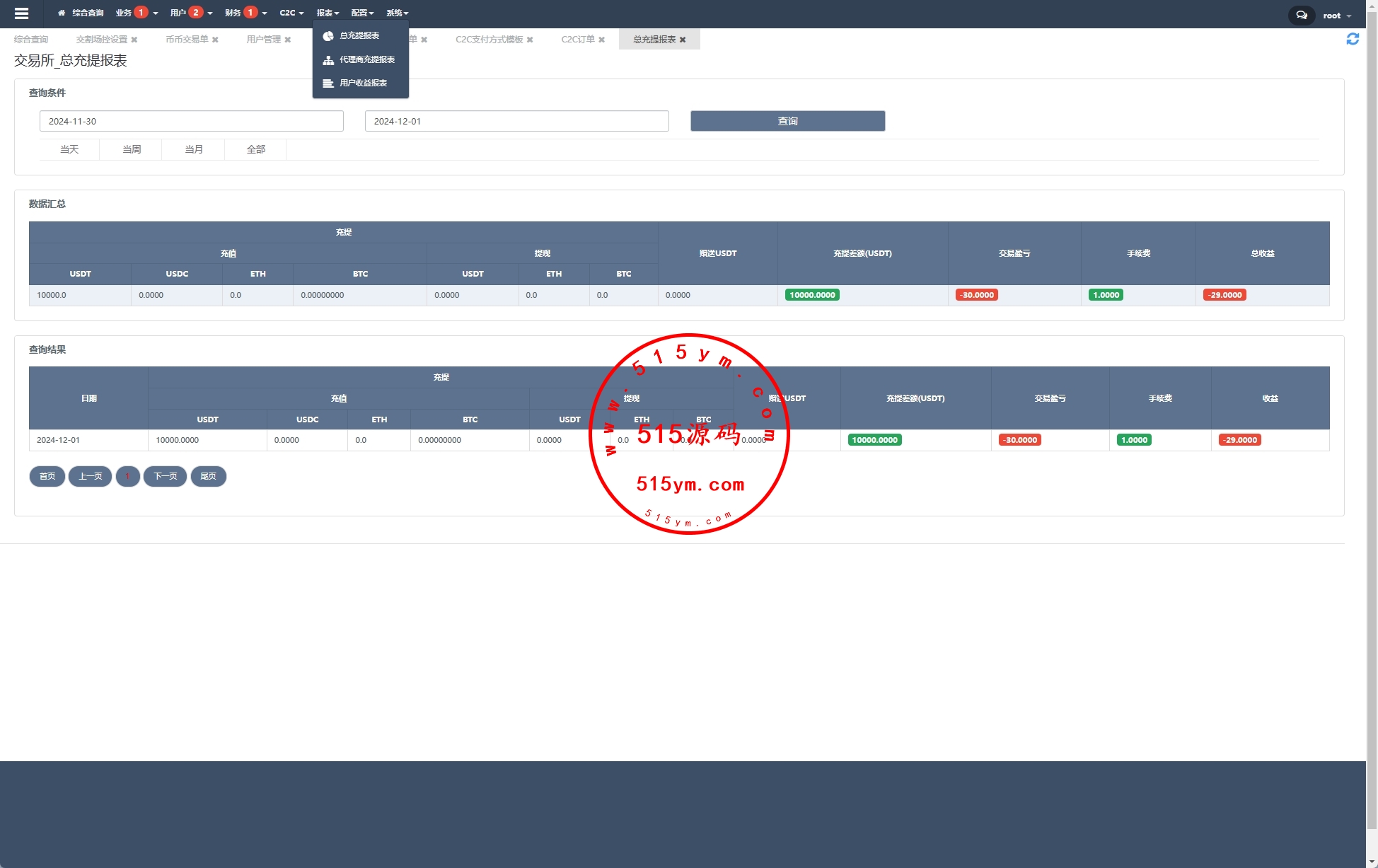Click pie chart icon for 总充提报表
Screen dimensions: 1378x868
(328, 36)
